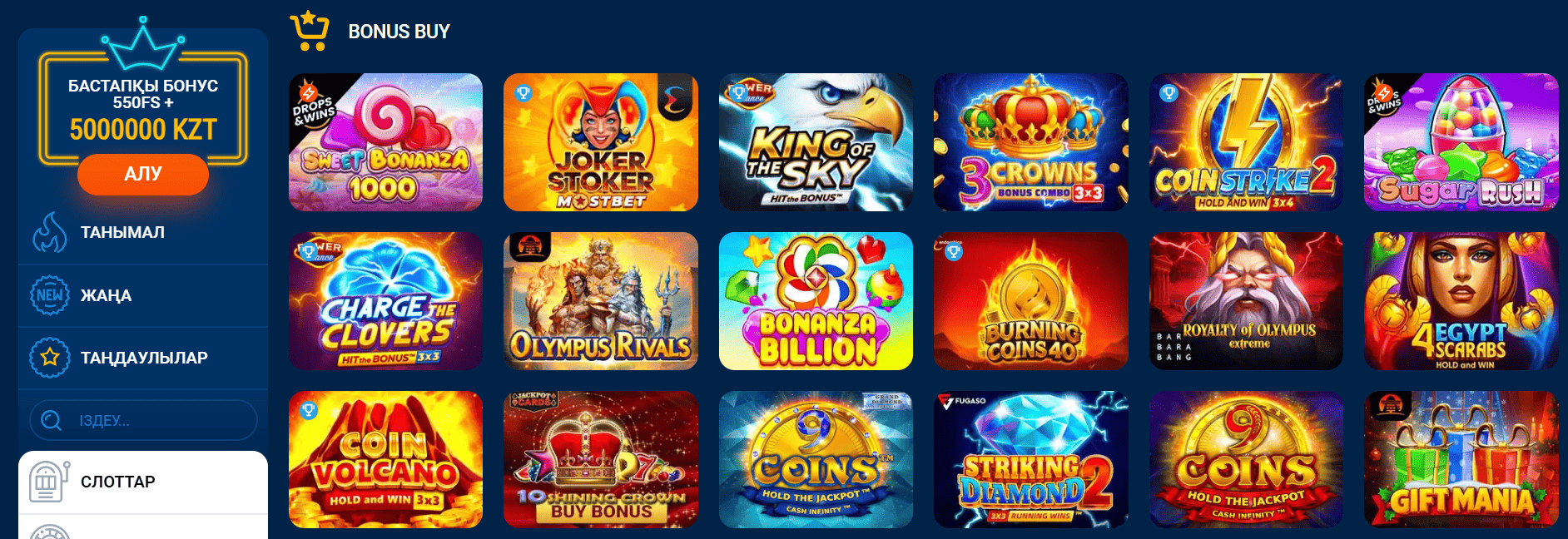Viewport: 1568px width, 539px height.
Task: Click the flame icon beside ТАНЫМАЛ
Action: click(49, 232)
